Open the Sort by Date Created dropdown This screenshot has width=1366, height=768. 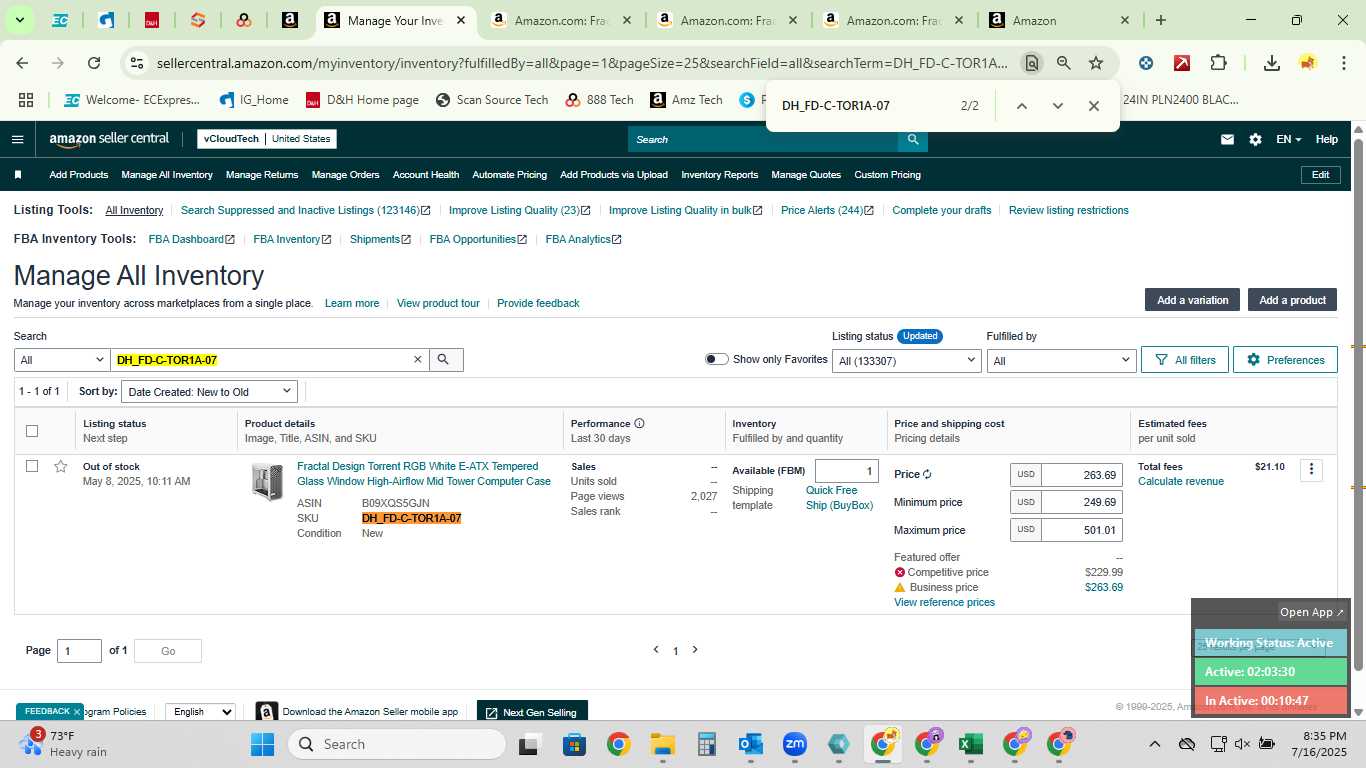[x=210, y=392]
